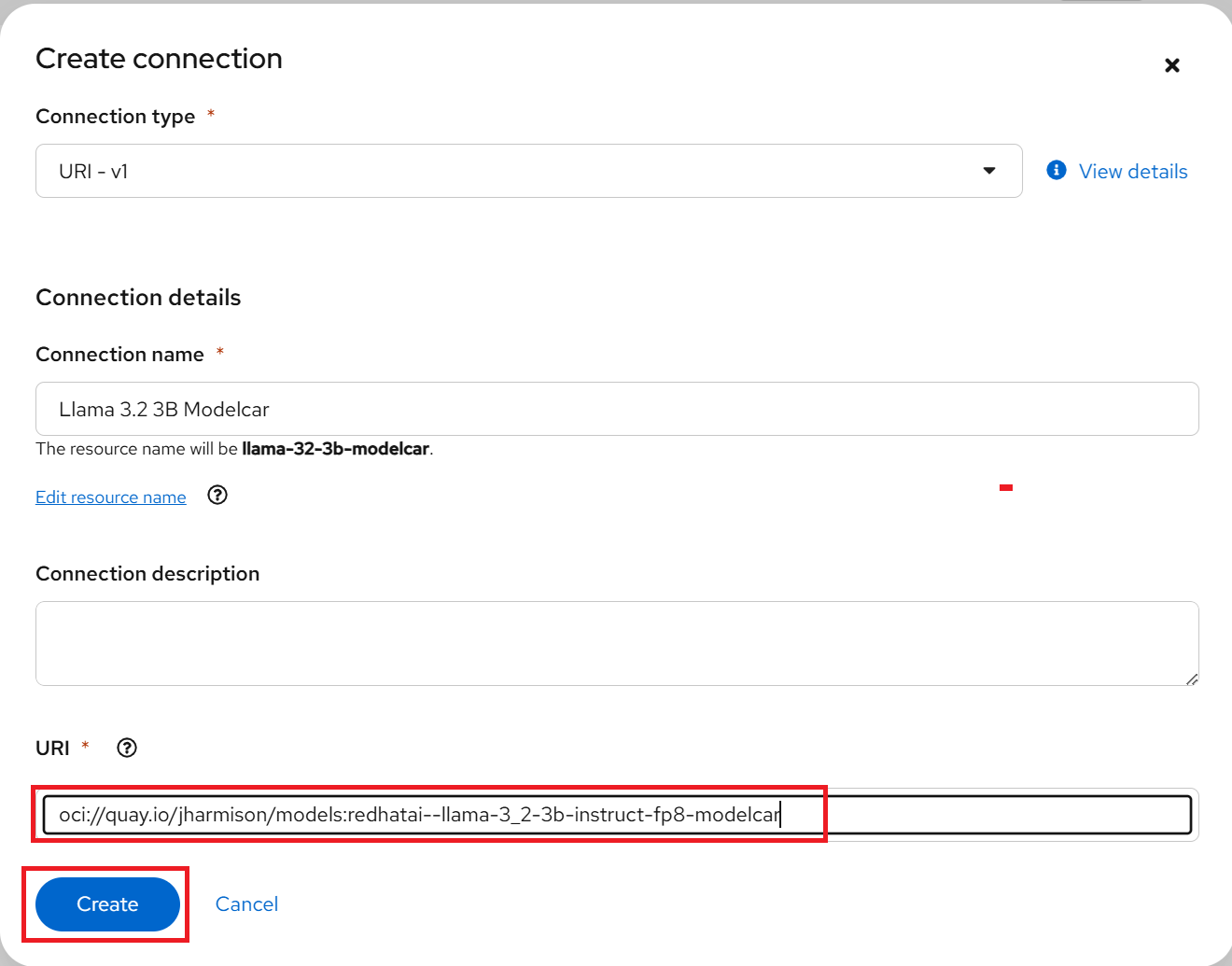
Task: Click the Connection details section heading
Action: coord(138,298)
